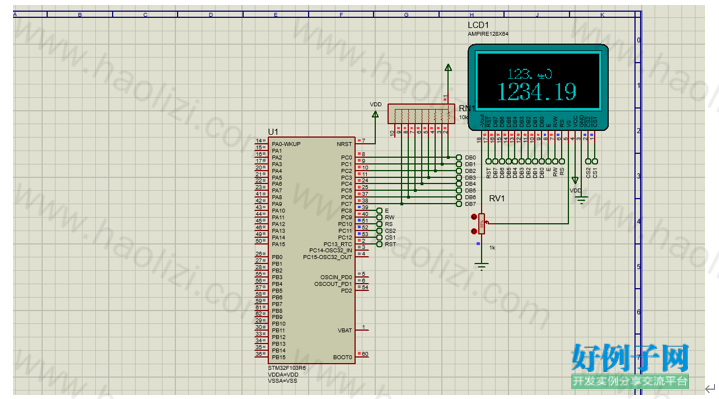Viewport: 719px width, 399px height.
Task: Click the U1 reference label
Action: click(x=273, y=132)
